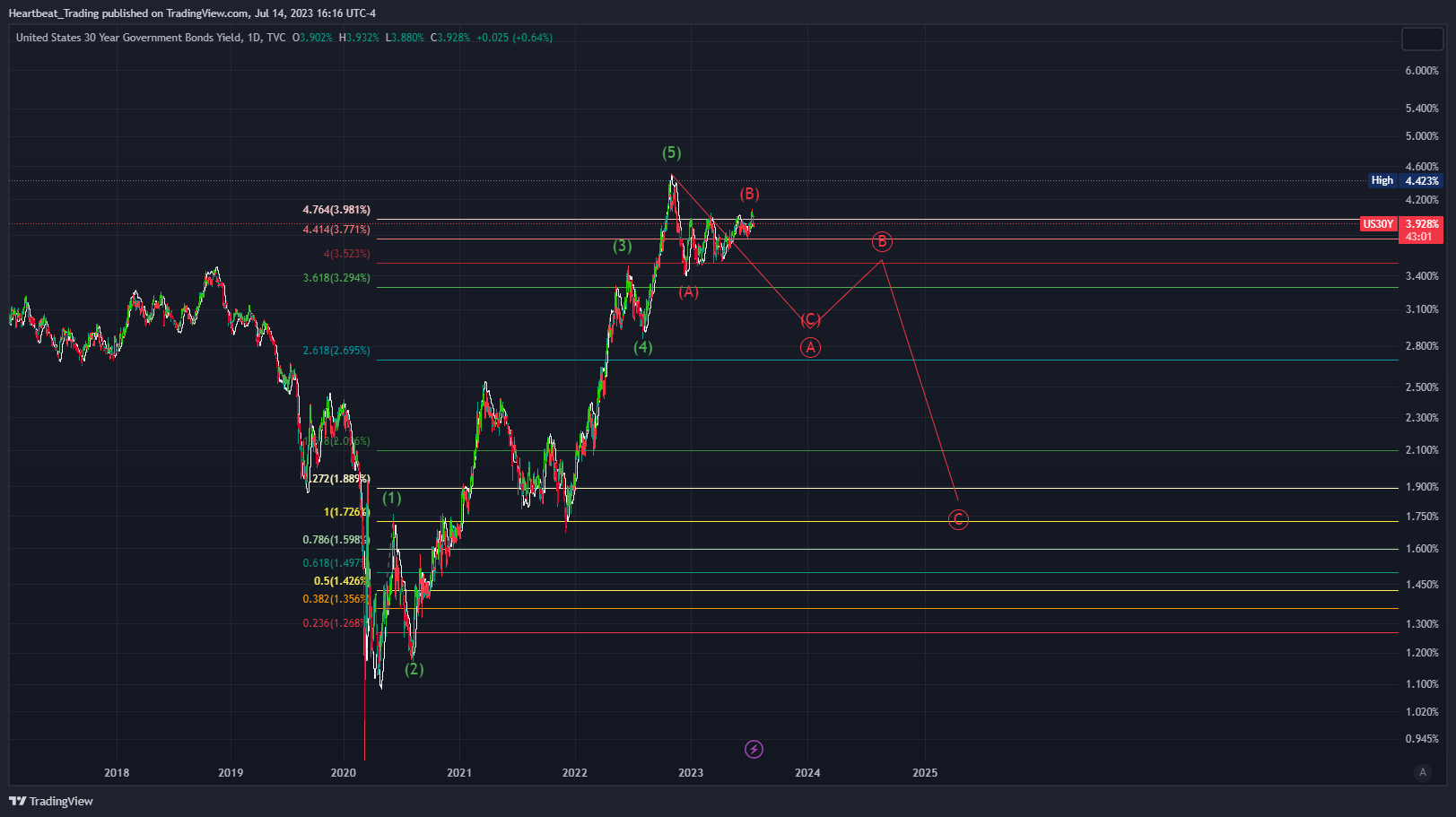Click the 2019 label on the time axis
This screenshot has height=817, width=1456.
click(231, 772)
